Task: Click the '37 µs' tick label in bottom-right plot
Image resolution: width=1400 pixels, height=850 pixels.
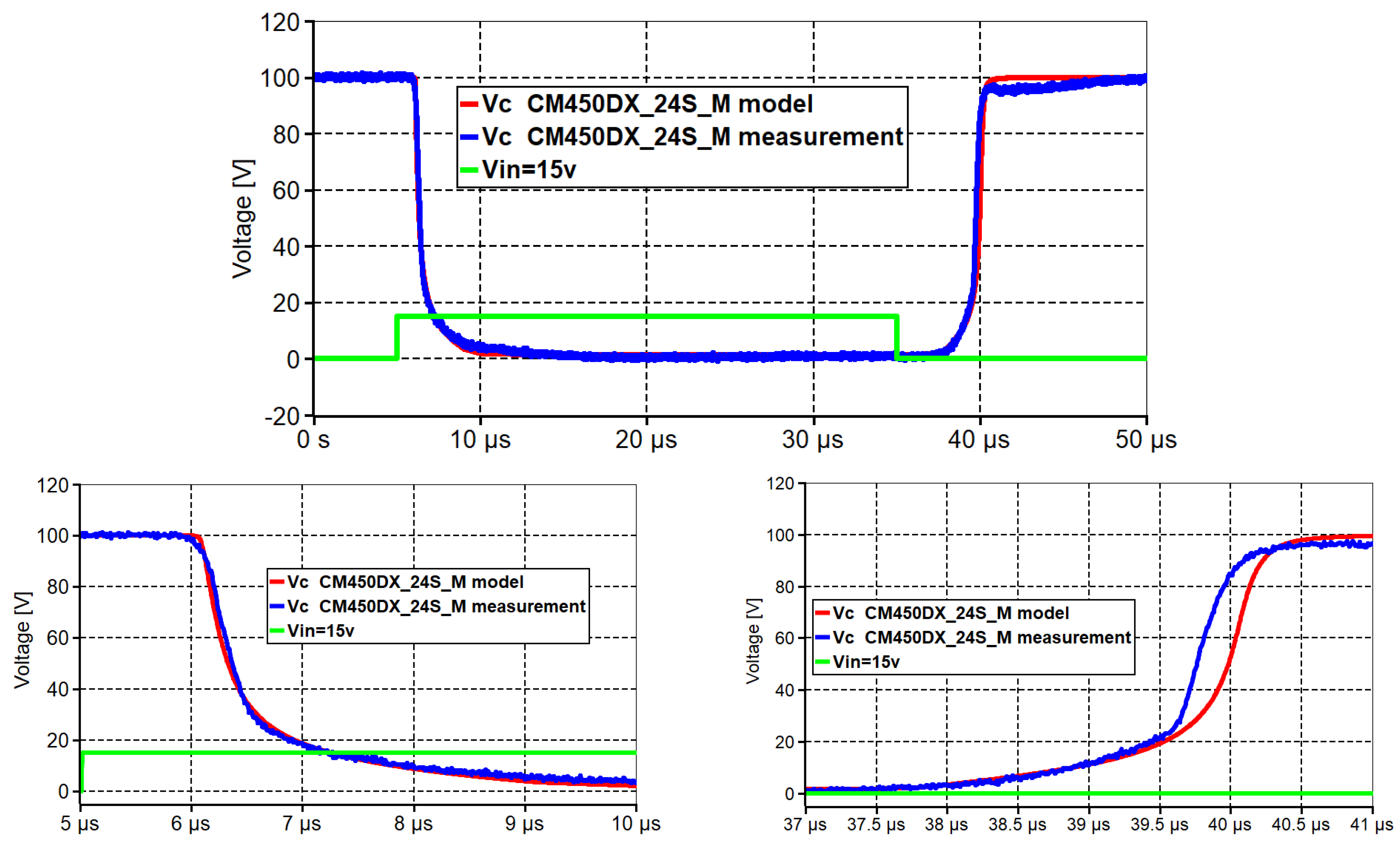Action: point(805,824)
